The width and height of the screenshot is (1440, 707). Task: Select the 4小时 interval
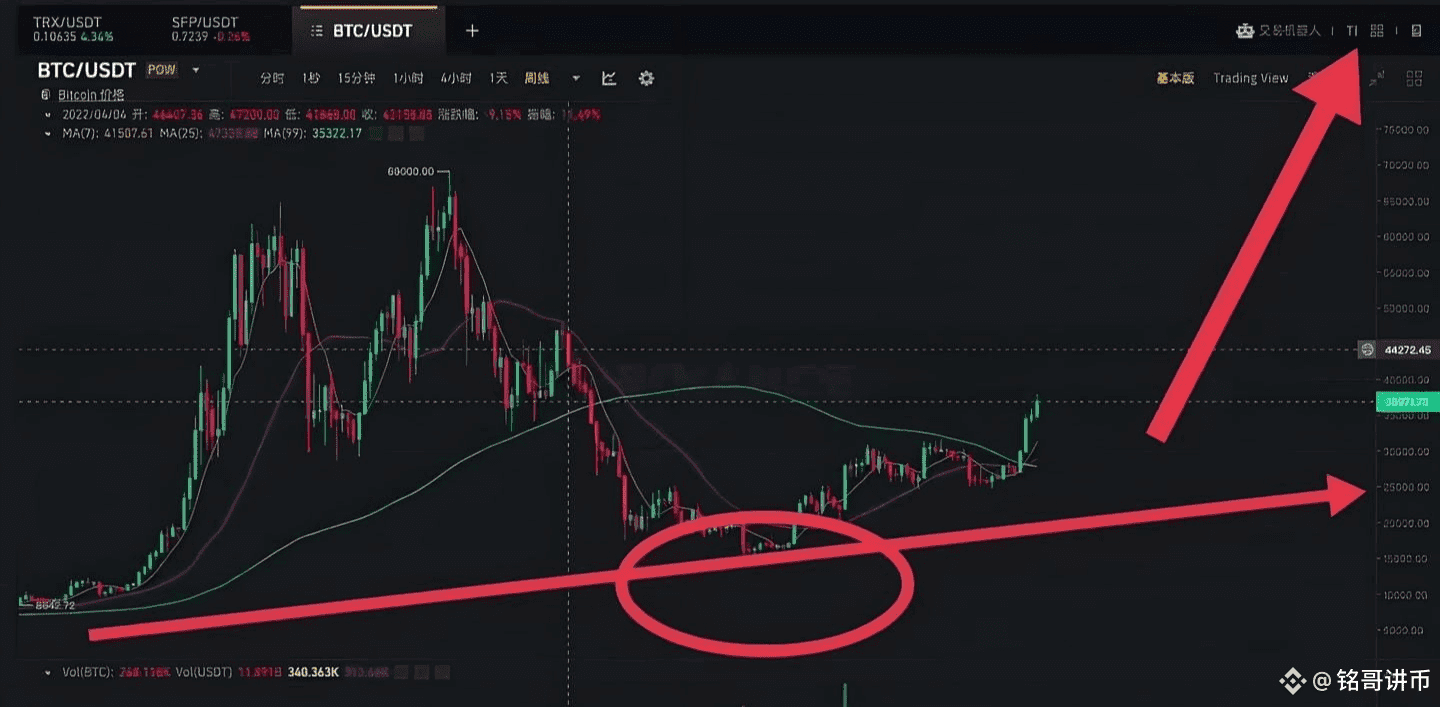coord(456,78)
